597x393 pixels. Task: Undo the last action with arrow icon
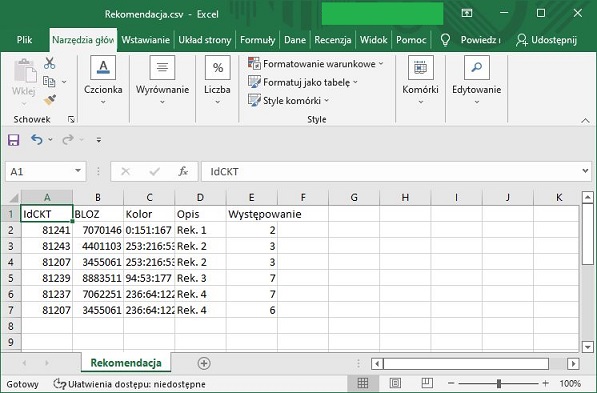[37, 140]
